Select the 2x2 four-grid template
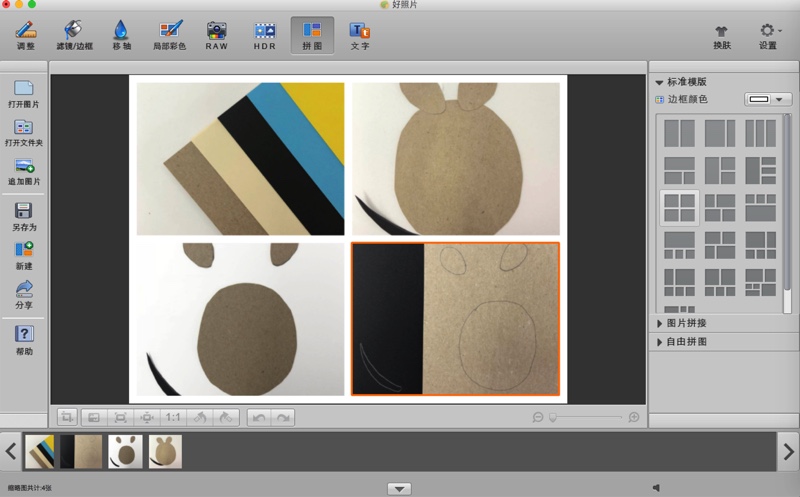 (x=679, y=208)
